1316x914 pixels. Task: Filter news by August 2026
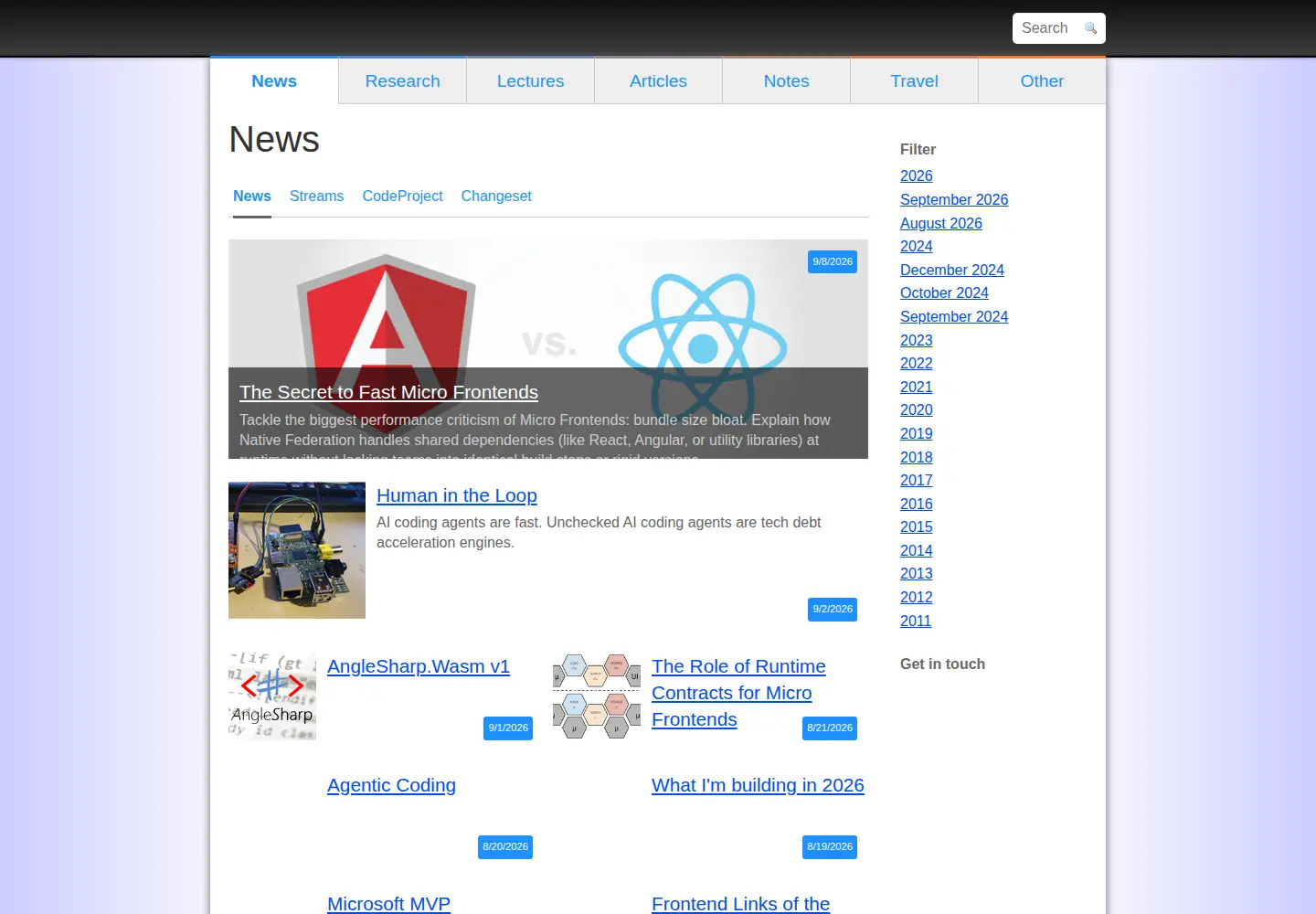[x=941, y=224]
